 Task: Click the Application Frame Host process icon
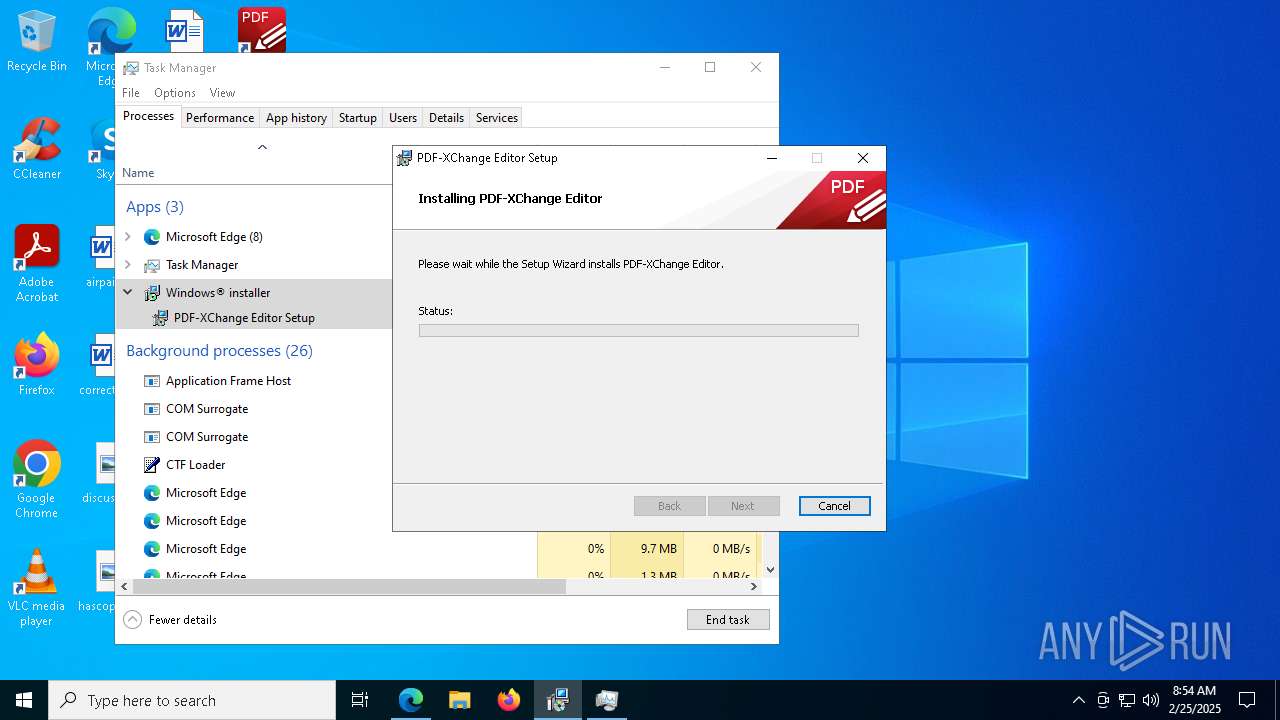coord(152,381)
